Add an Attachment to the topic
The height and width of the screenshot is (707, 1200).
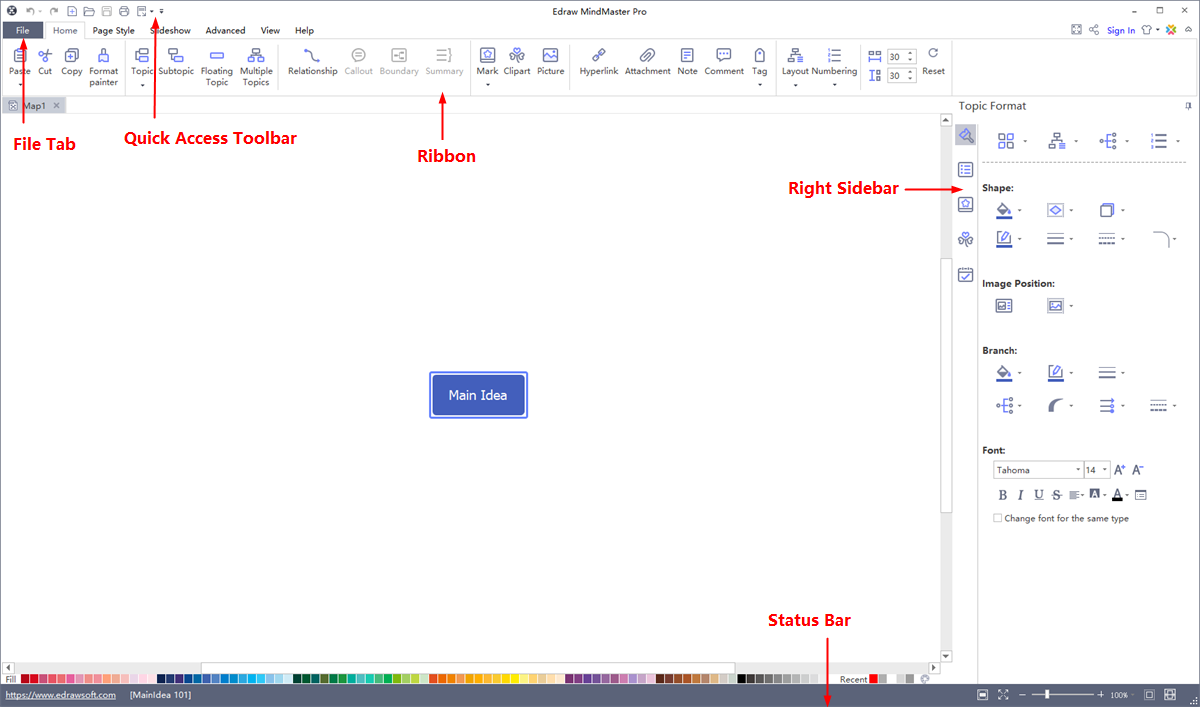click(647, 62)
